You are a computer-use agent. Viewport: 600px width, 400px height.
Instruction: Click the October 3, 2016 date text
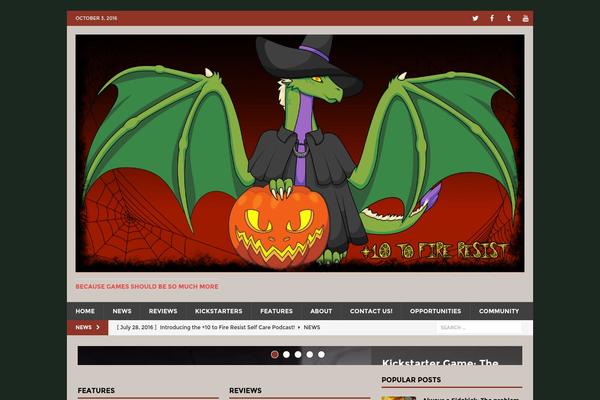pyautogui.click(x=96, y=18)
